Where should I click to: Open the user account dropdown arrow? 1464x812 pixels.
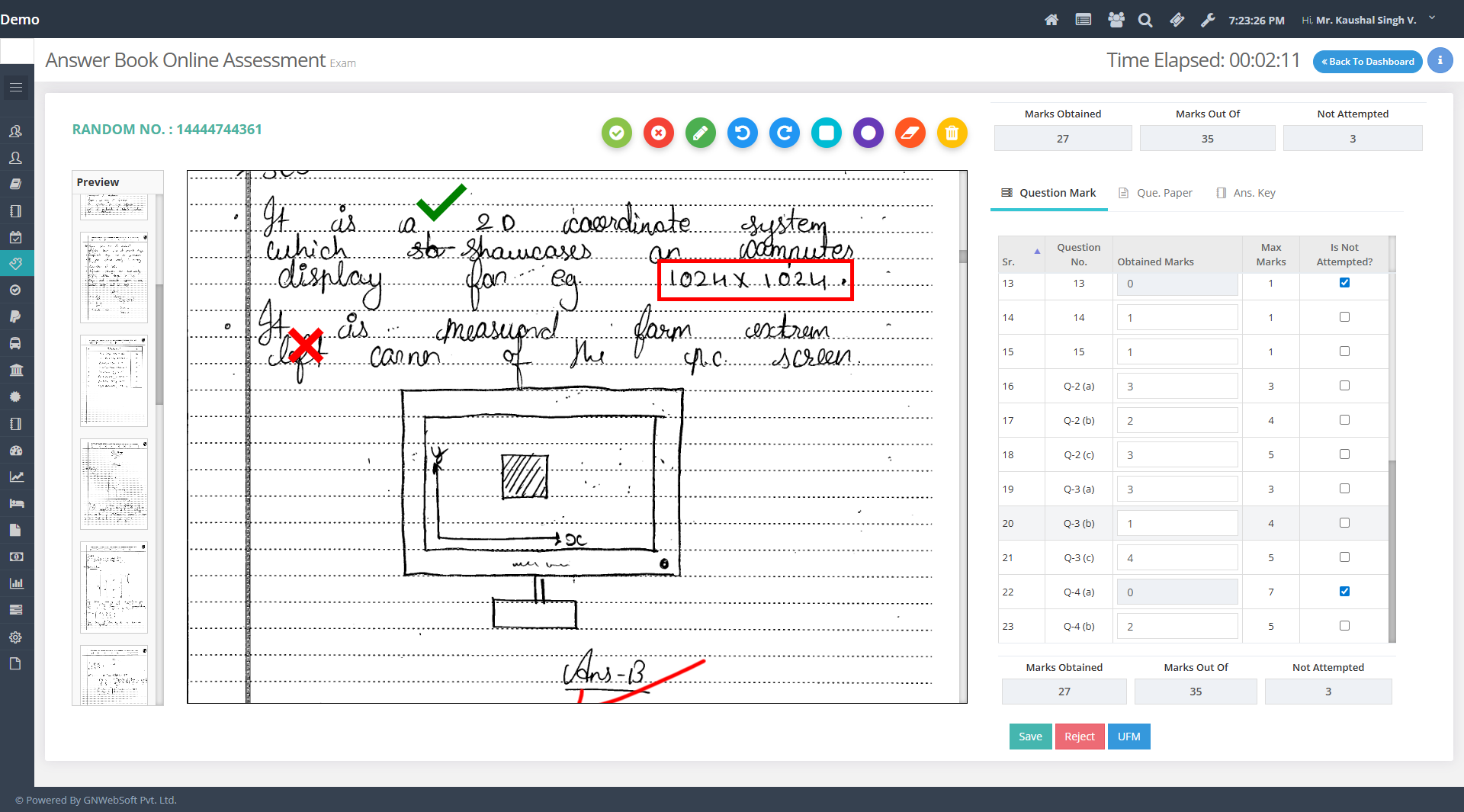pyautogui.click(x=1431, y=18)
